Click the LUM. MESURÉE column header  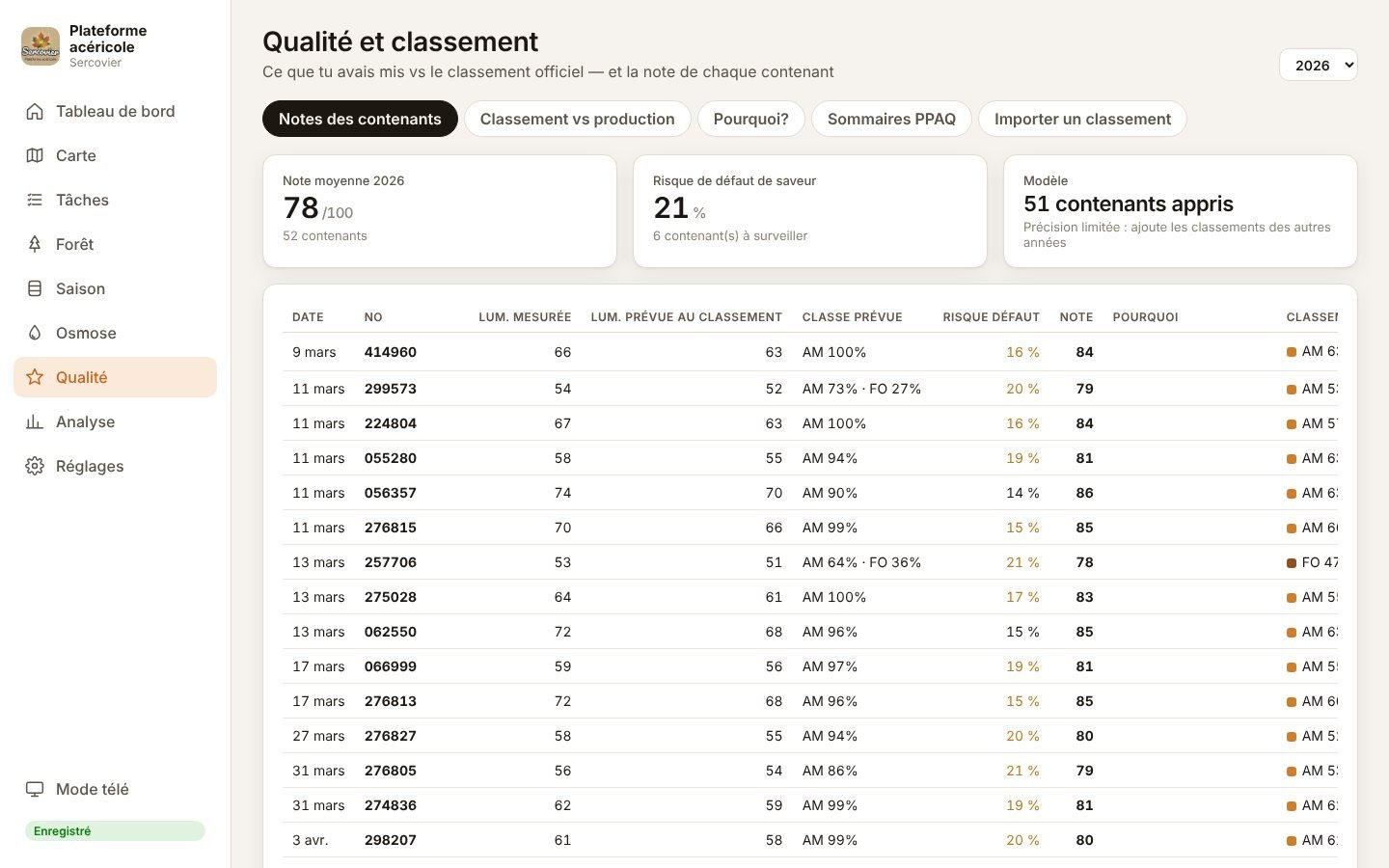coord(525,317)
